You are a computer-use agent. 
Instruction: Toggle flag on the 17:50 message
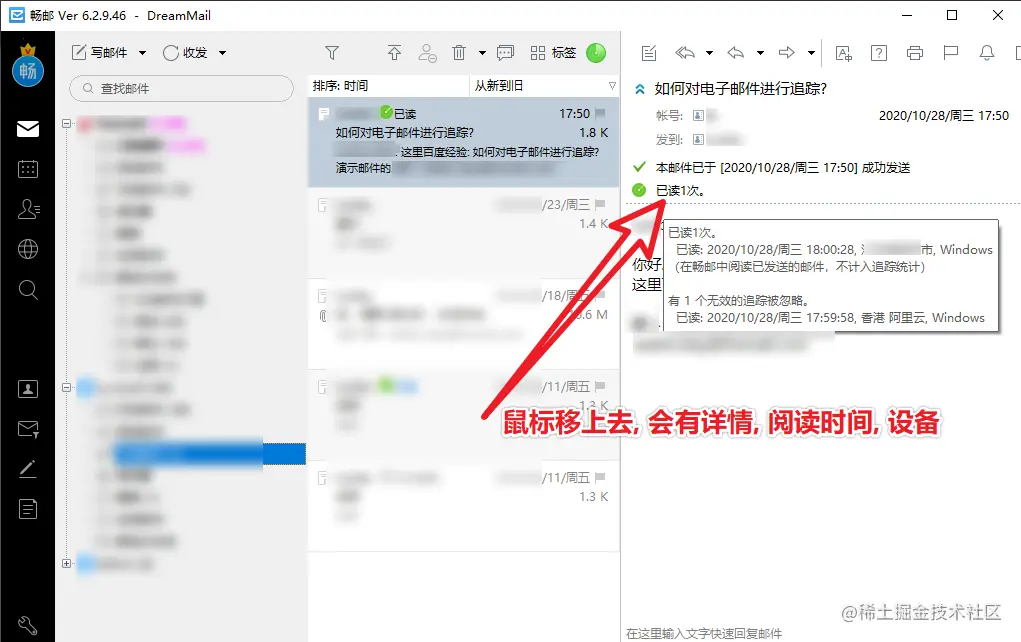coord(600,113)
